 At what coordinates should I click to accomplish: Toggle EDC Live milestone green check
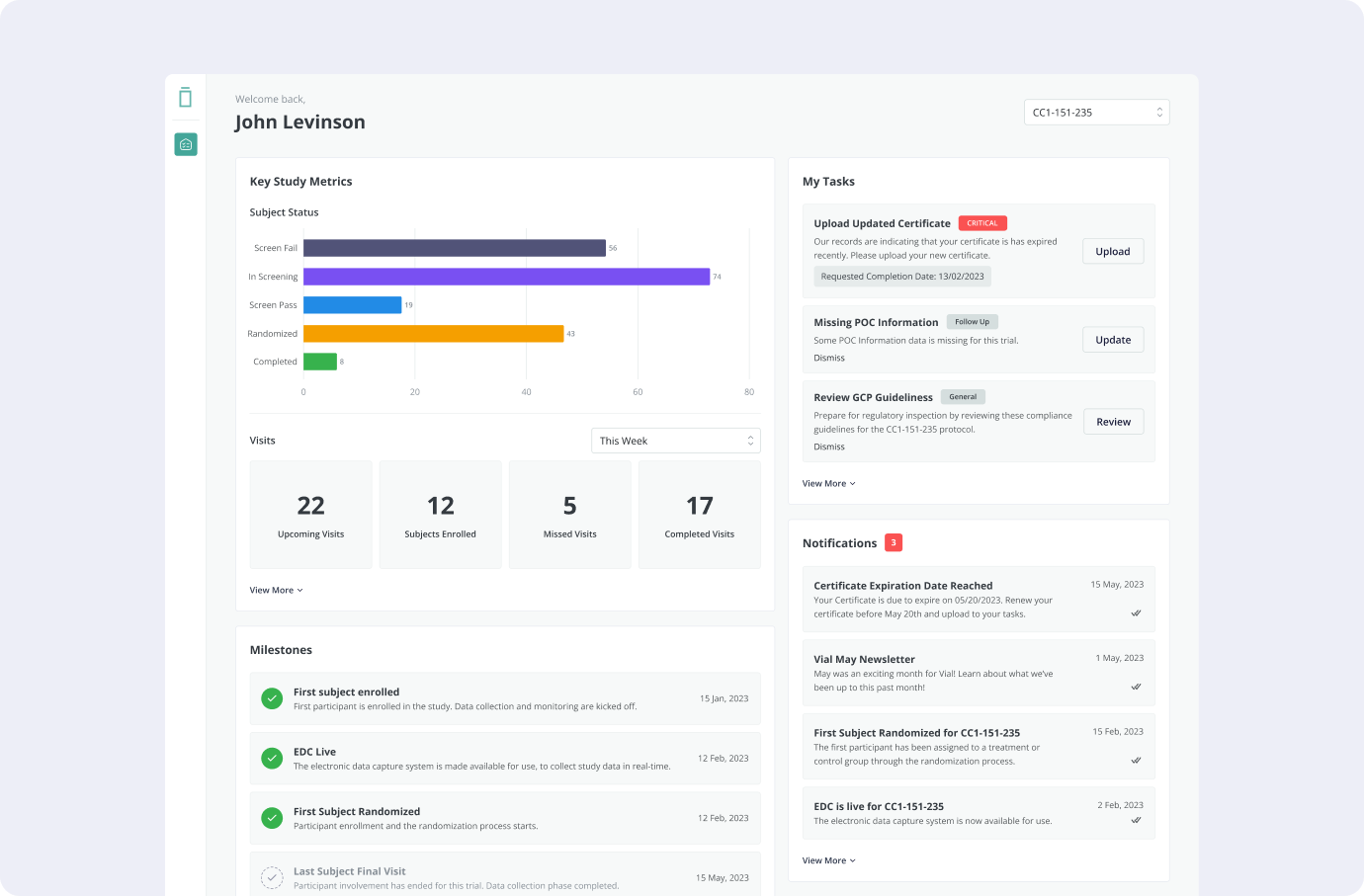272,759
